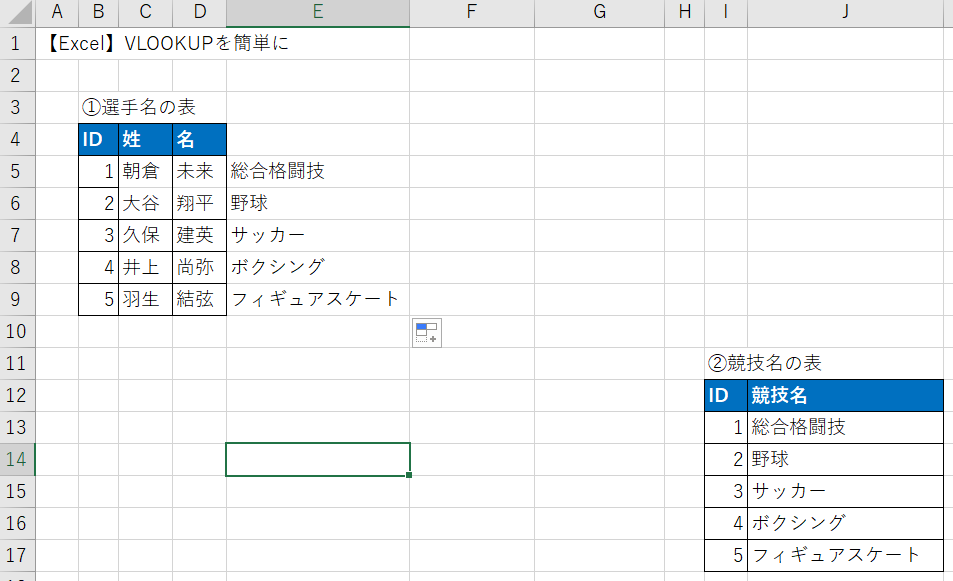Click 'フィギュアスケート' in column E
The image size is (953, 581).
pos(318,299)
